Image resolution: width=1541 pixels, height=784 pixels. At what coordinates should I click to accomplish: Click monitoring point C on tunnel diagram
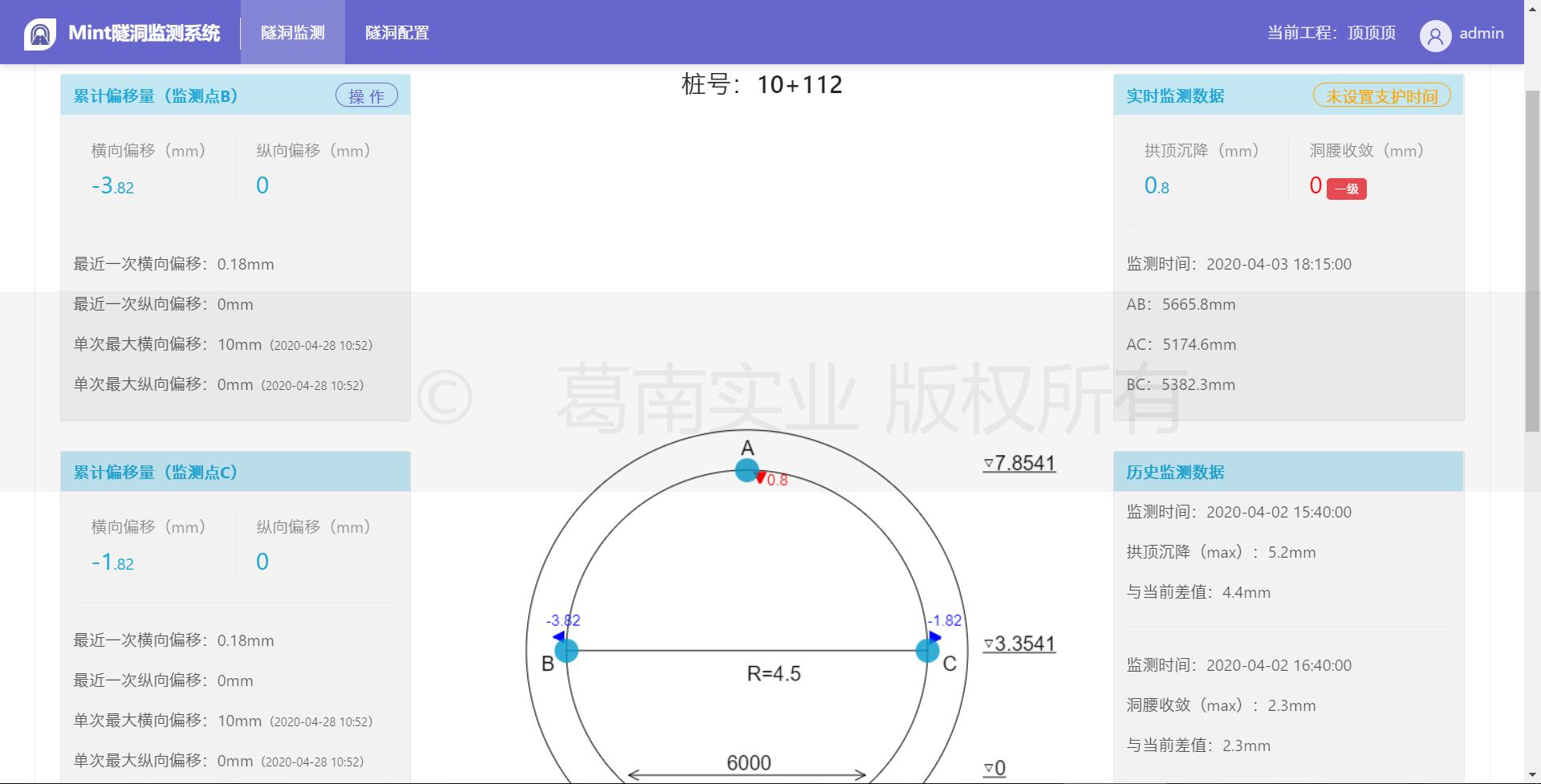(927, 650)
